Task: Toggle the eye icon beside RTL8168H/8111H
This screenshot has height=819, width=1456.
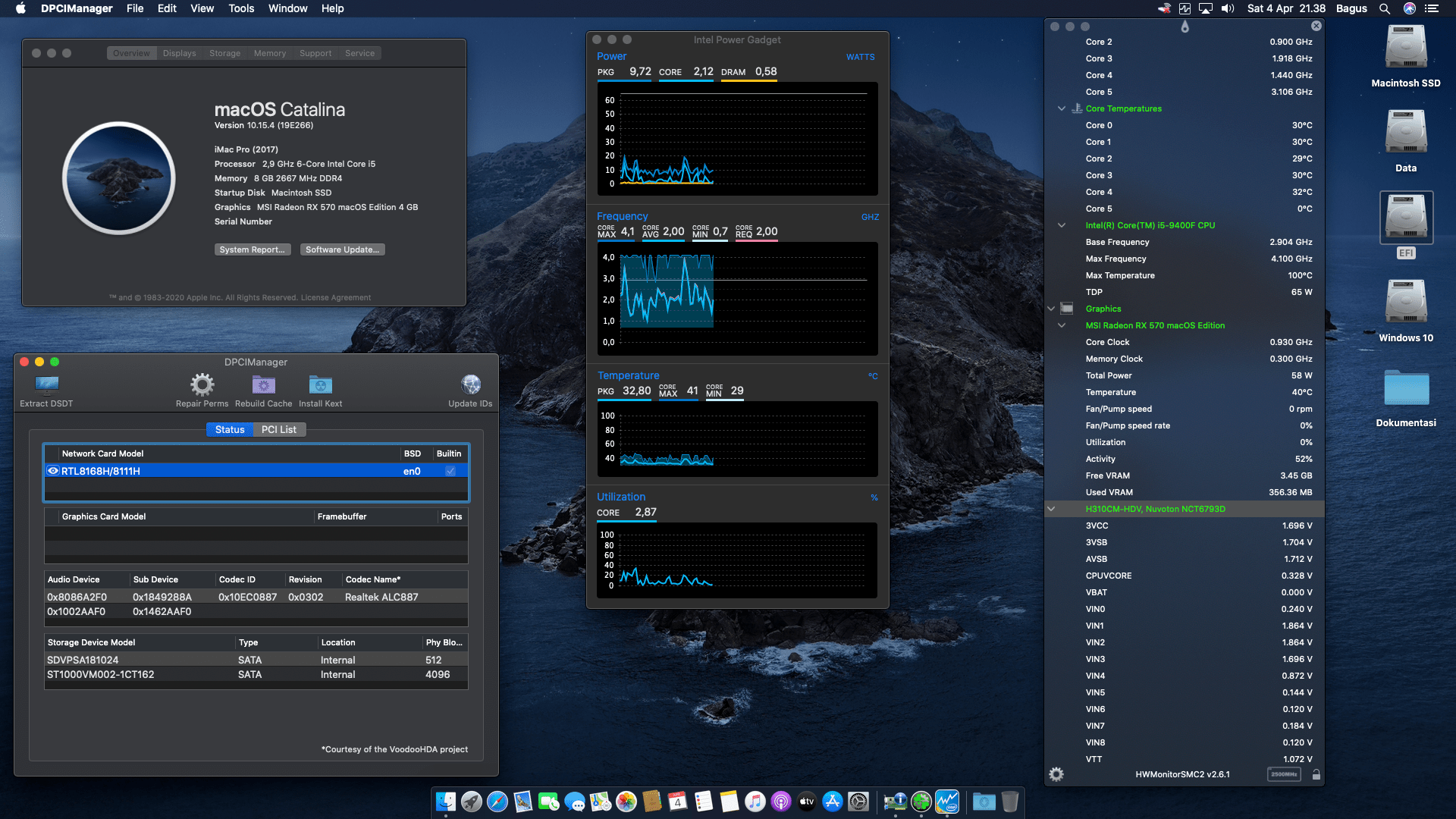Action: 53,471
